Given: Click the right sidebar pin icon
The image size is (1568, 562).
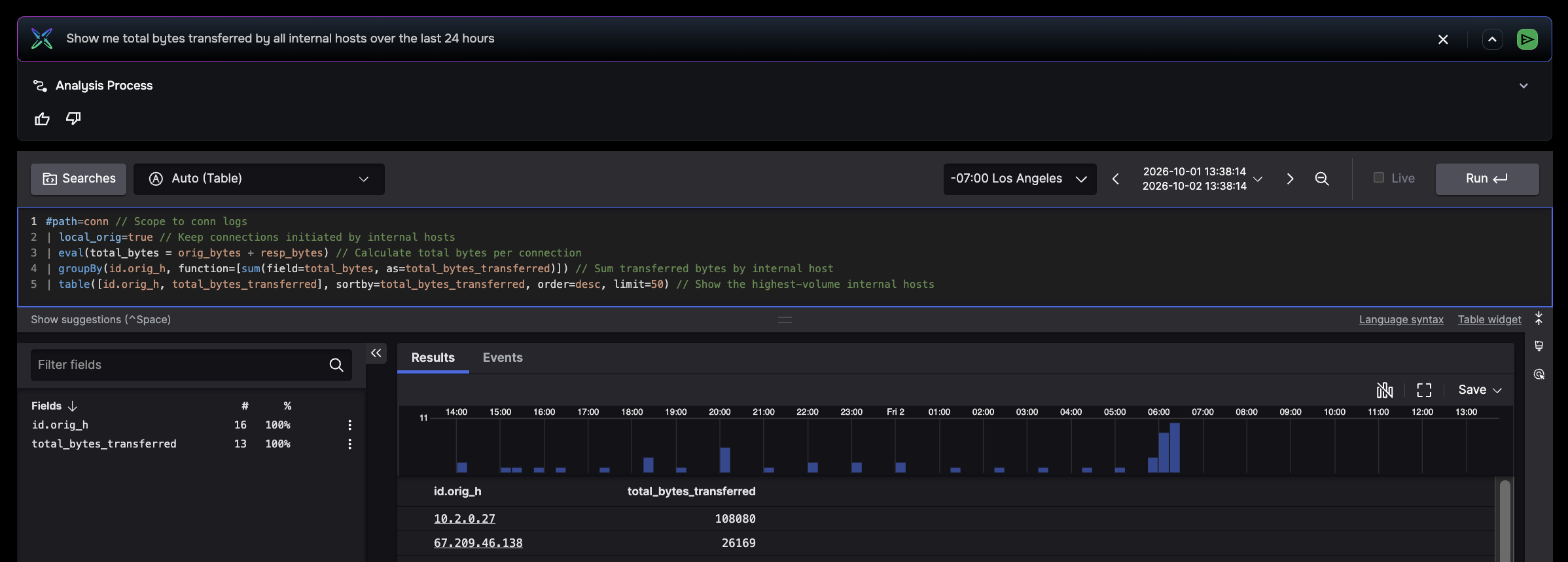Looking at the screenshot, I should 1539,346.
